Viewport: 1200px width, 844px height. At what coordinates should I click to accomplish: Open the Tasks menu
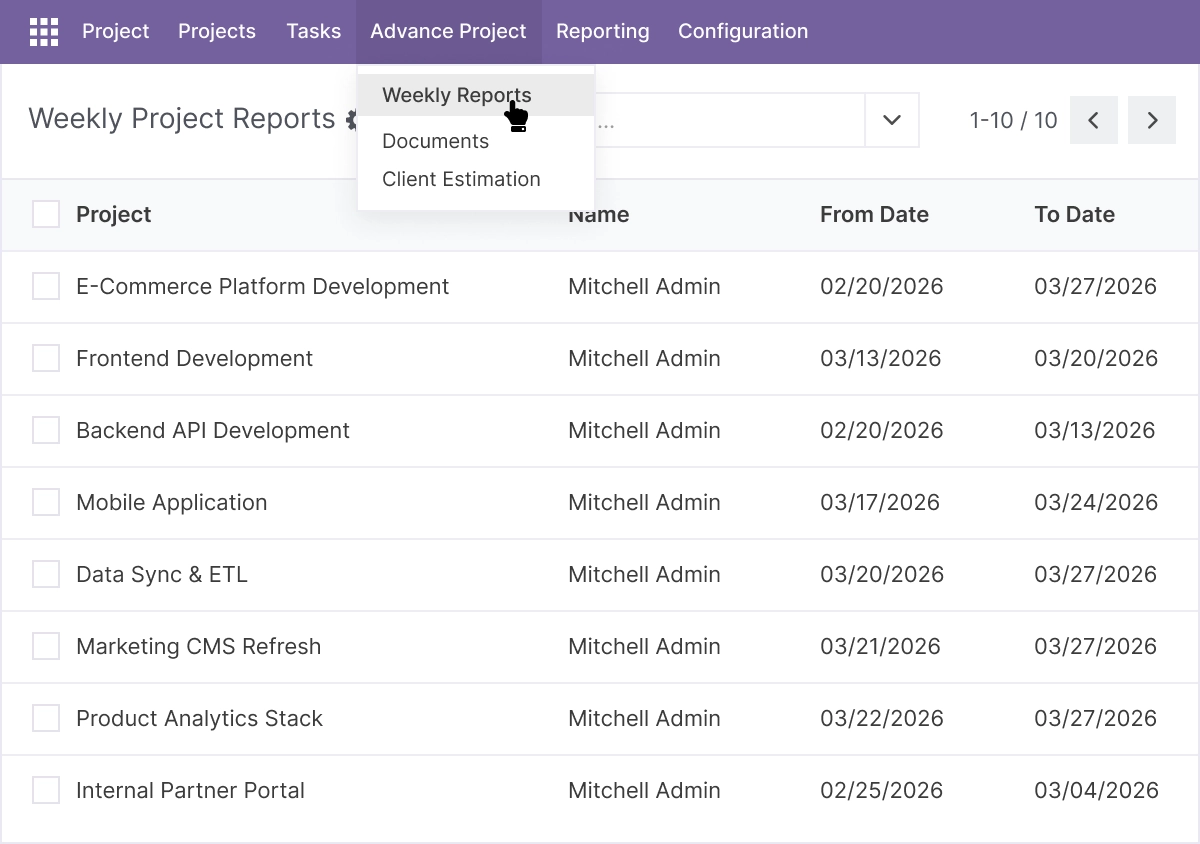[x=314, y=32]
